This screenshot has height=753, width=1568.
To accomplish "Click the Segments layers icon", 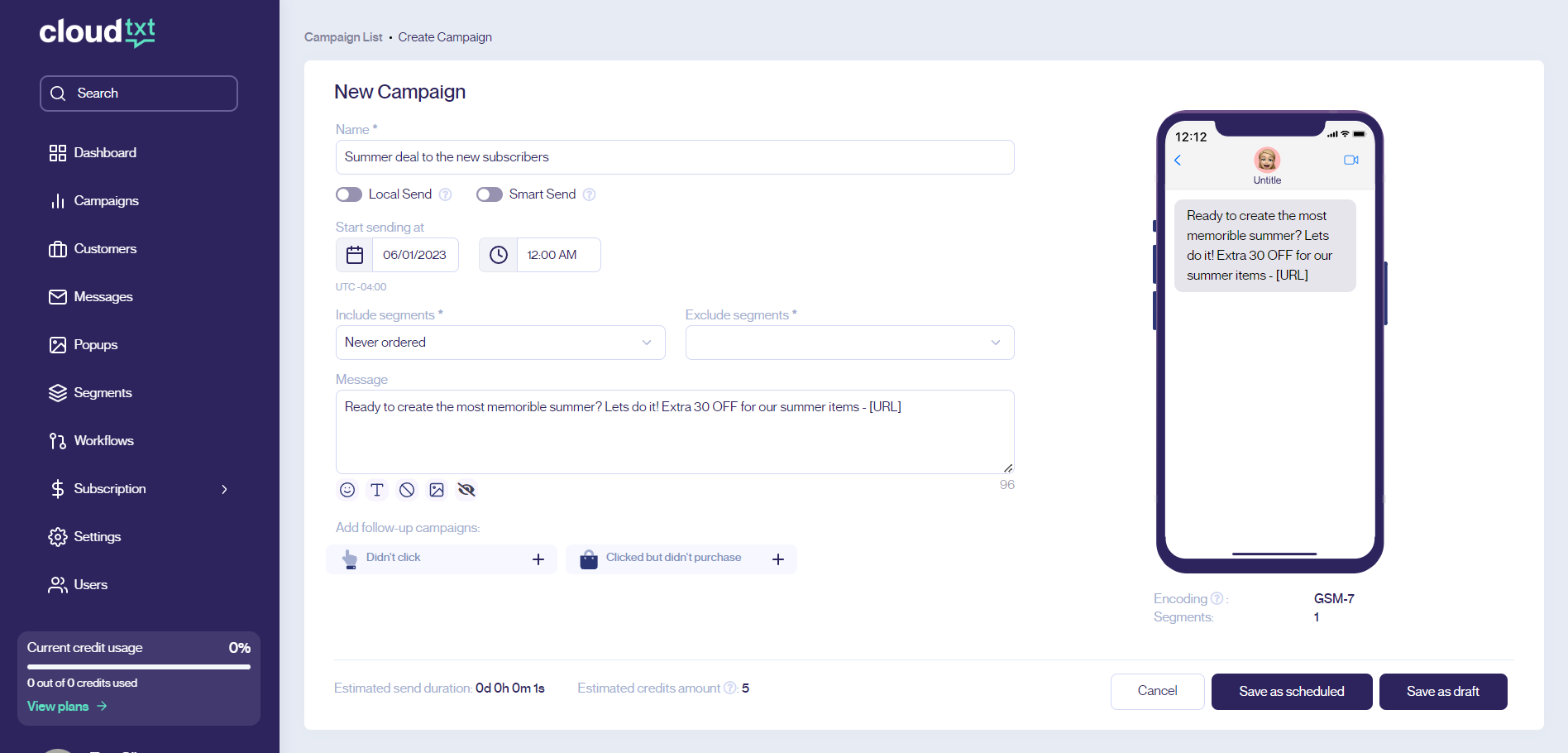I will tap(58, 393).
